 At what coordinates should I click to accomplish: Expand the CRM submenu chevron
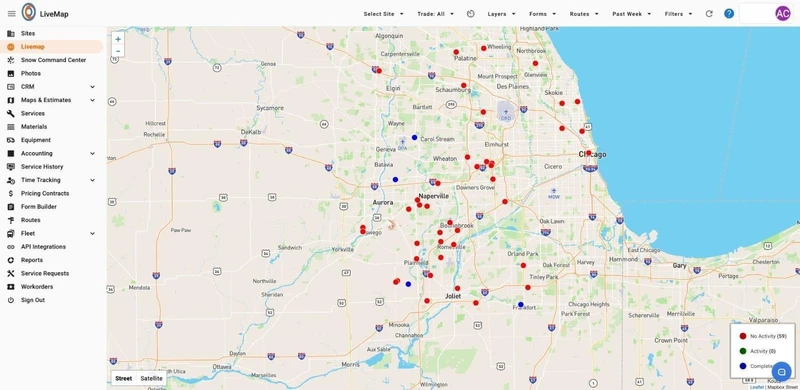click(x=92, y=87)
